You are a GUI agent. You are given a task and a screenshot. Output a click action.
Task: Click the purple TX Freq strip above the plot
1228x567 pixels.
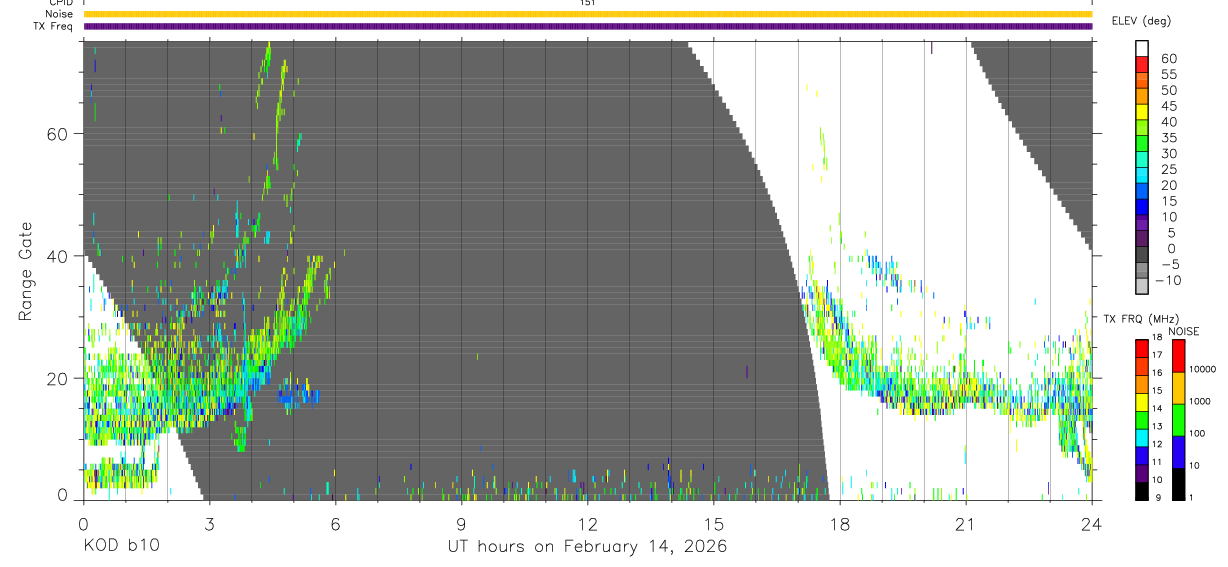pos(587,26)
